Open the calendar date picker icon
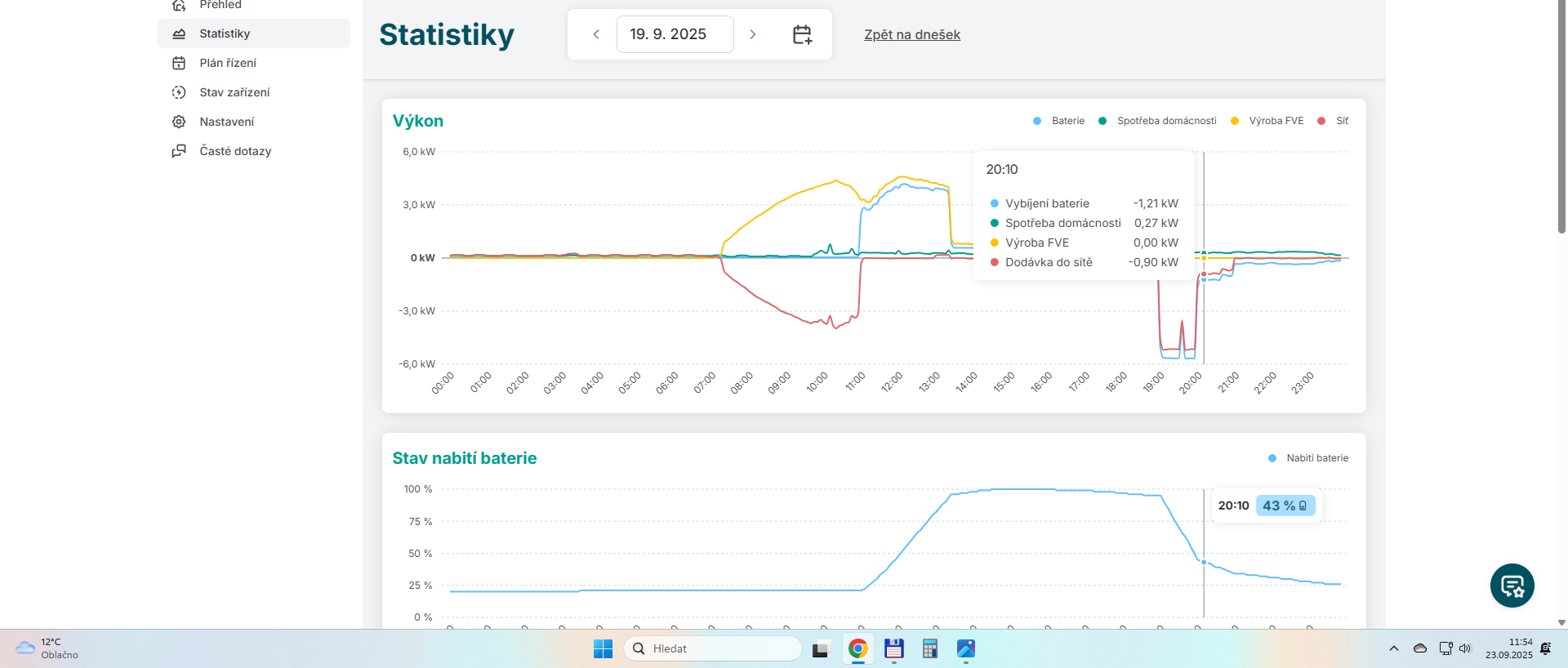 [x=802, y=34]
